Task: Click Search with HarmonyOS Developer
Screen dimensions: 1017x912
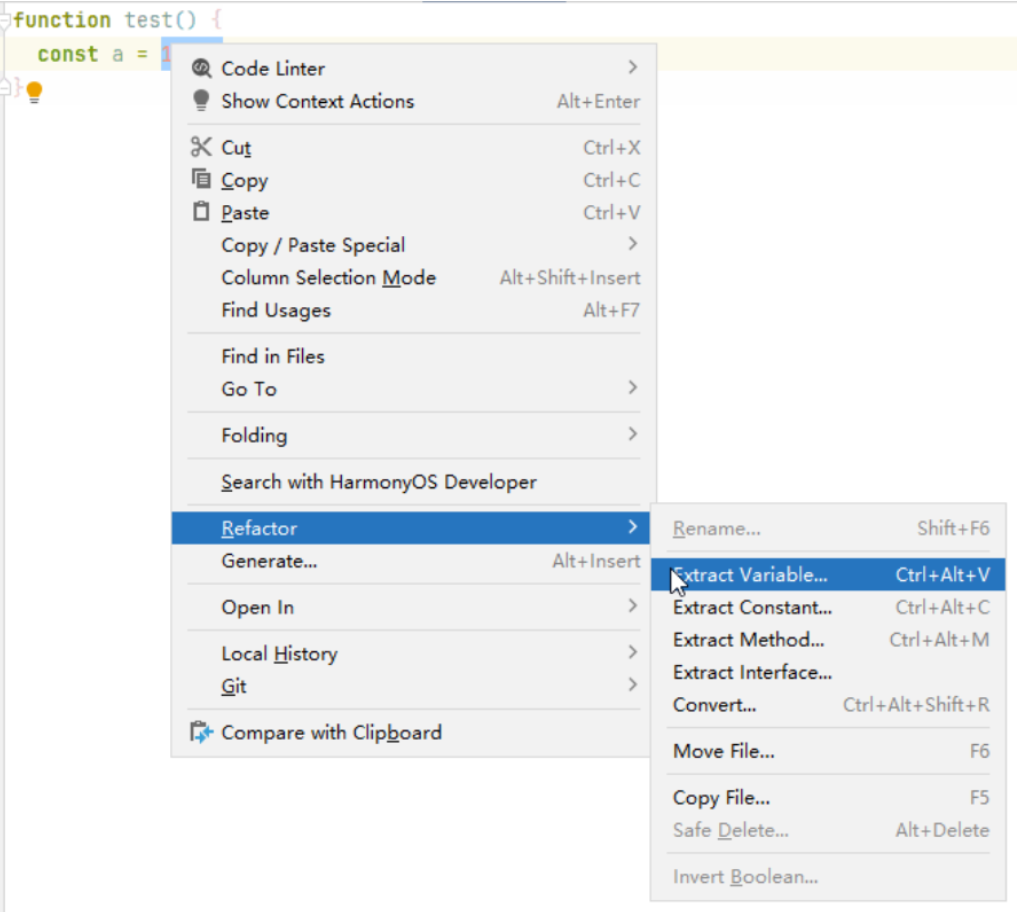Action: 379,482
